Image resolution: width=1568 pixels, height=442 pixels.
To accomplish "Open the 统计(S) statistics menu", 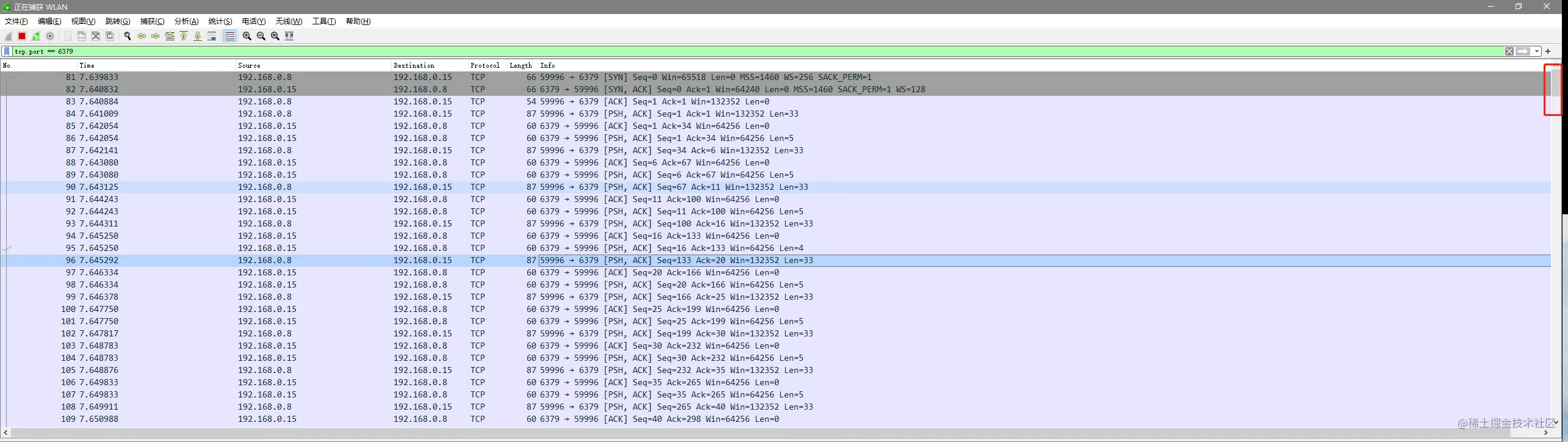I will tap(220, 21).
